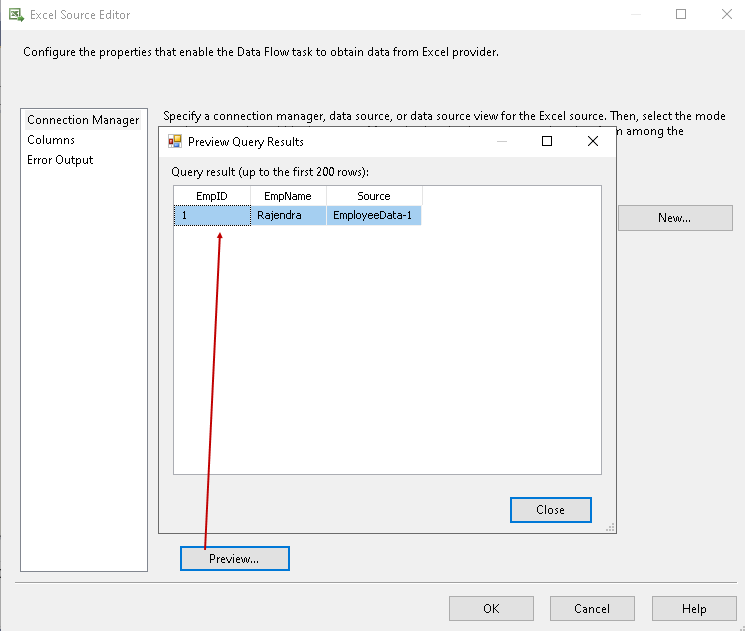This screenshot has height=631, width=745.
Task: Maximize the Excel Source Editor window
Action: click(x=681, y=15)
